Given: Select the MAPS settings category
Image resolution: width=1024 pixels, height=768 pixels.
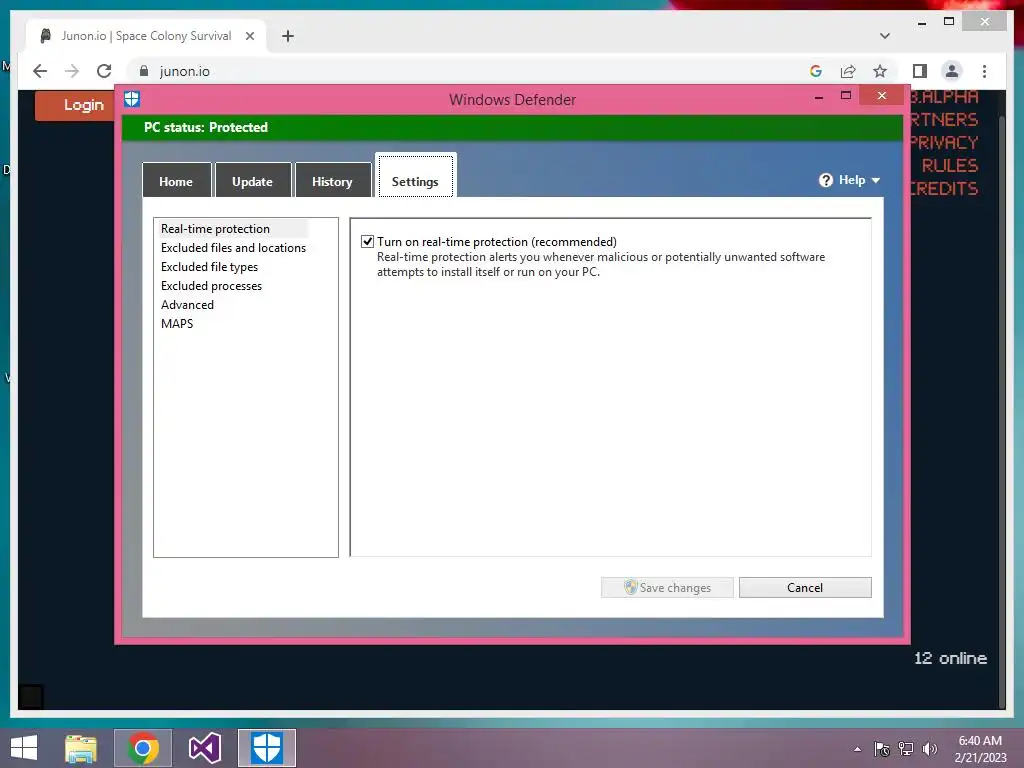Looking at the screenshot, I should click(x=177, y=323).
